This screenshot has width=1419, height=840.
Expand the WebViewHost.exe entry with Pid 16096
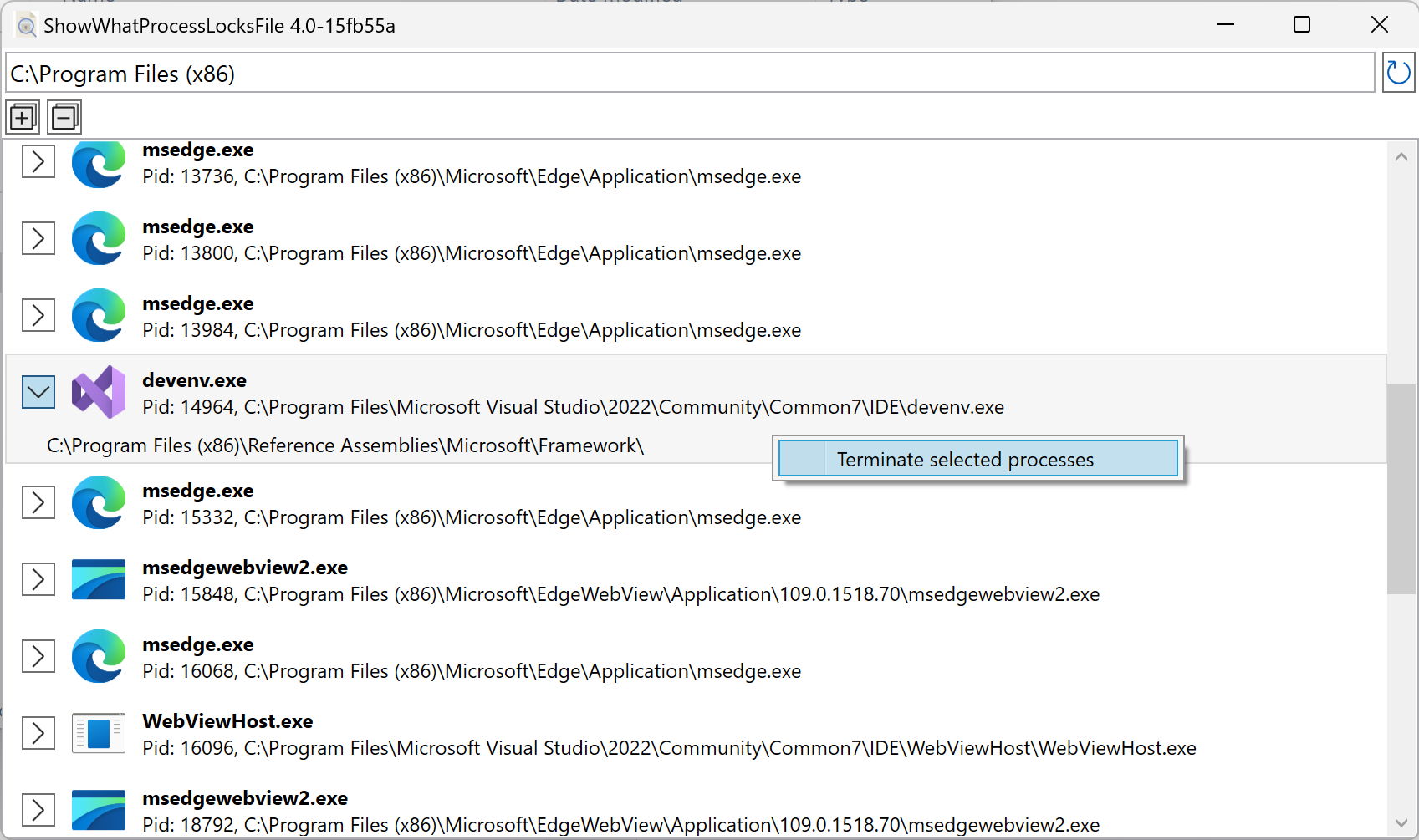(x=38, y=733)
